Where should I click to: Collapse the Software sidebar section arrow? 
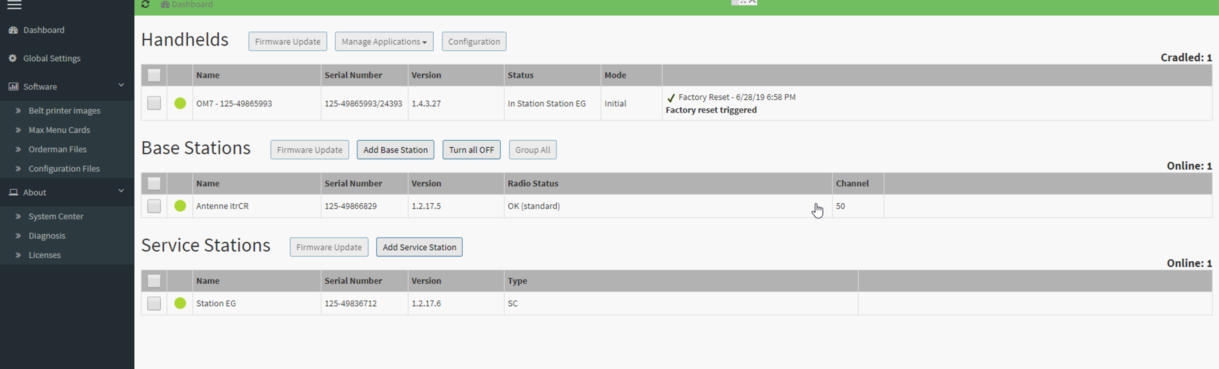pos(121,86)
